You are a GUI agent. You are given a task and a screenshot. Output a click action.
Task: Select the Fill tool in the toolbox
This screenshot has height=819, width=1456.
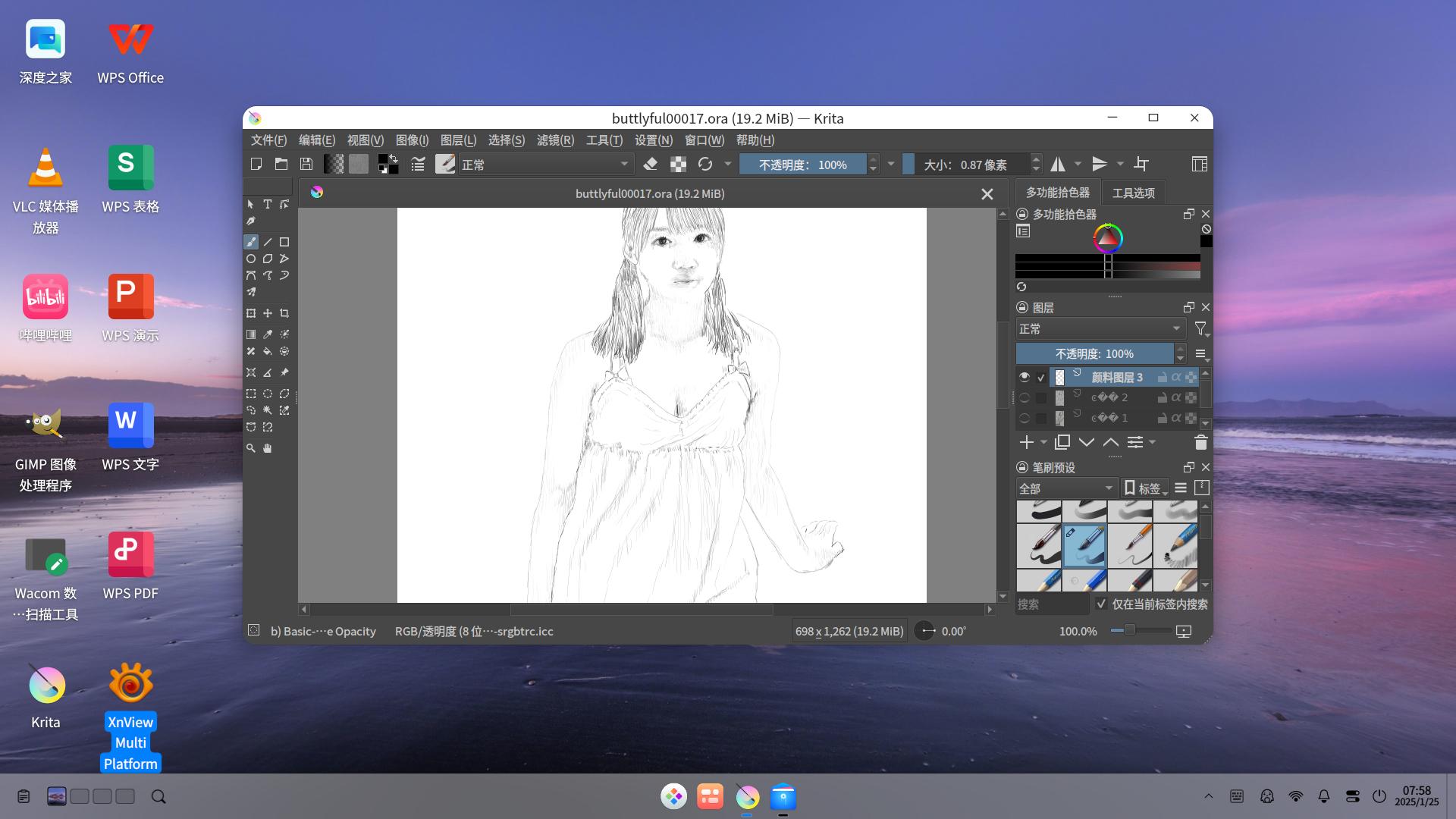268,351
